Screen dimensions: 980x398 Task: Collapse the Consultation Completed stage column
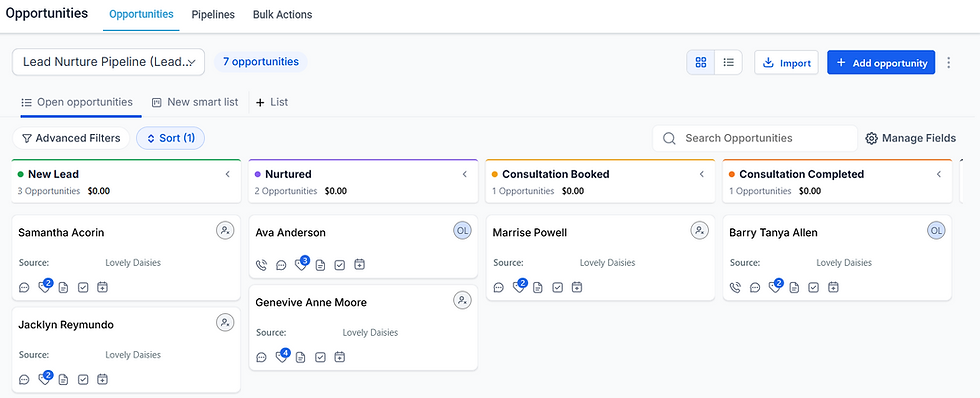coord(938,174)
